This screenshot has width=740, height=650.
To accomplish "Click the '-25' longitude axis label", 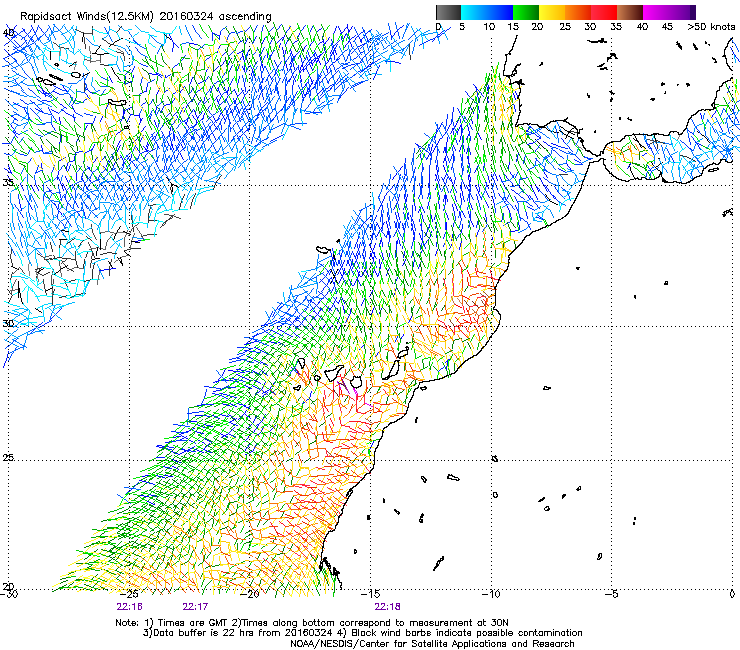I will pyautogui.click(x=129, y=594).
